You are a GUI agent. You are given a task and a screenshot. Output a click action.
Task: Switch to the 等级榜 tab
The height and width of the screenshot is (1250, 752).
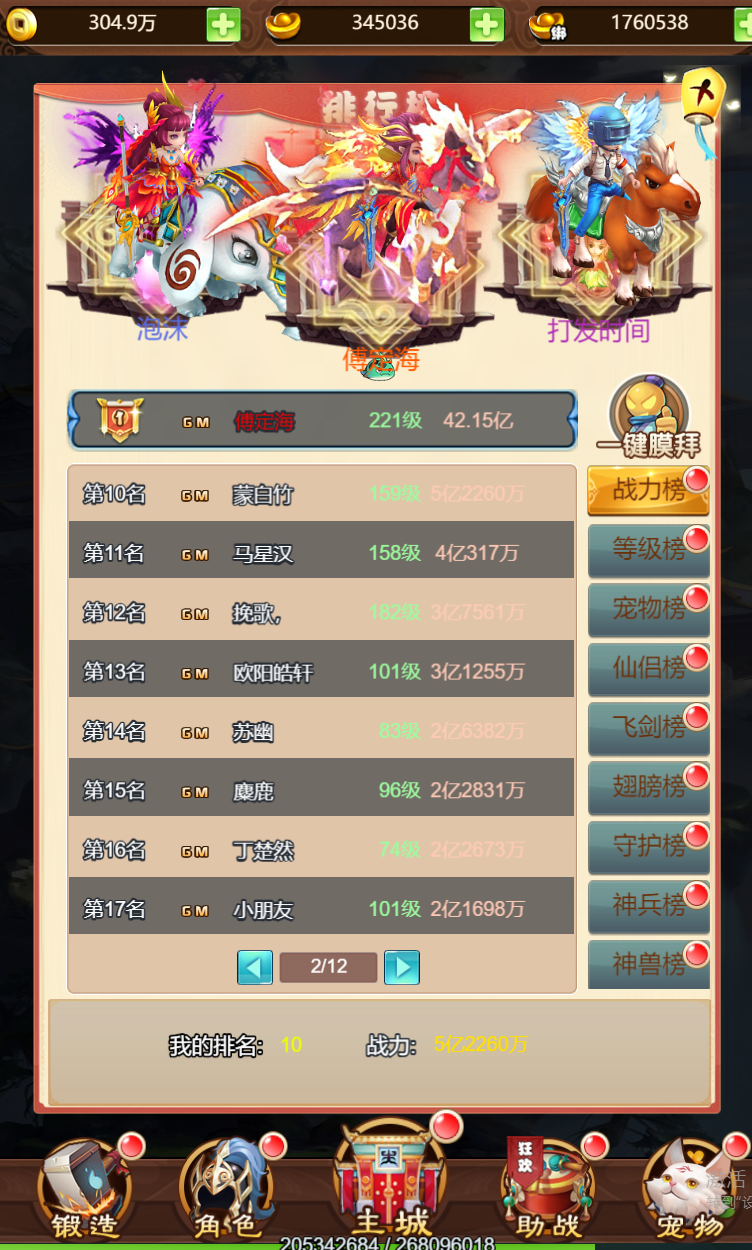(648, 550)
